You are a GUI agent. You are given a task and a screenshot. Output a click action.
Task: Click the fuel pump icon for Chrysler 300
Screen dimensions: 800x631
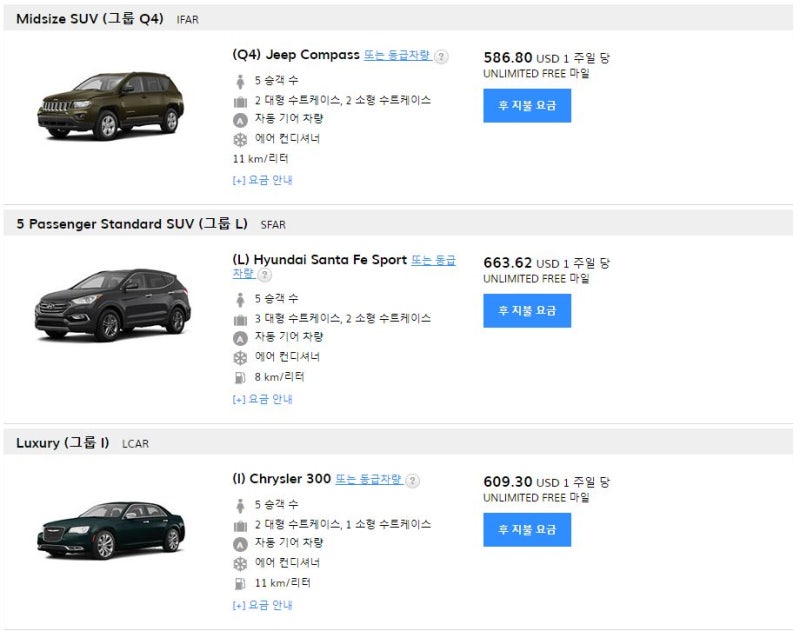tap(240, 583)
